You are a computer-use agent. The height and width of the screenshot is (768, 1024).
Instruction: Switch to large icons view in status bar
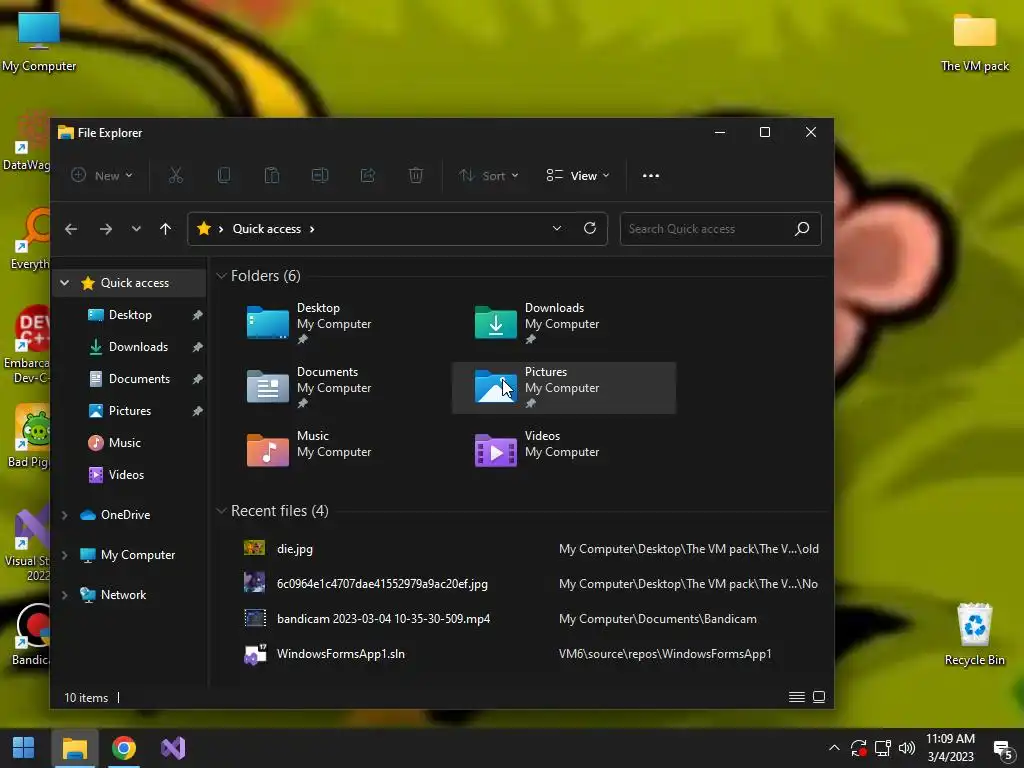pos(819,697)
